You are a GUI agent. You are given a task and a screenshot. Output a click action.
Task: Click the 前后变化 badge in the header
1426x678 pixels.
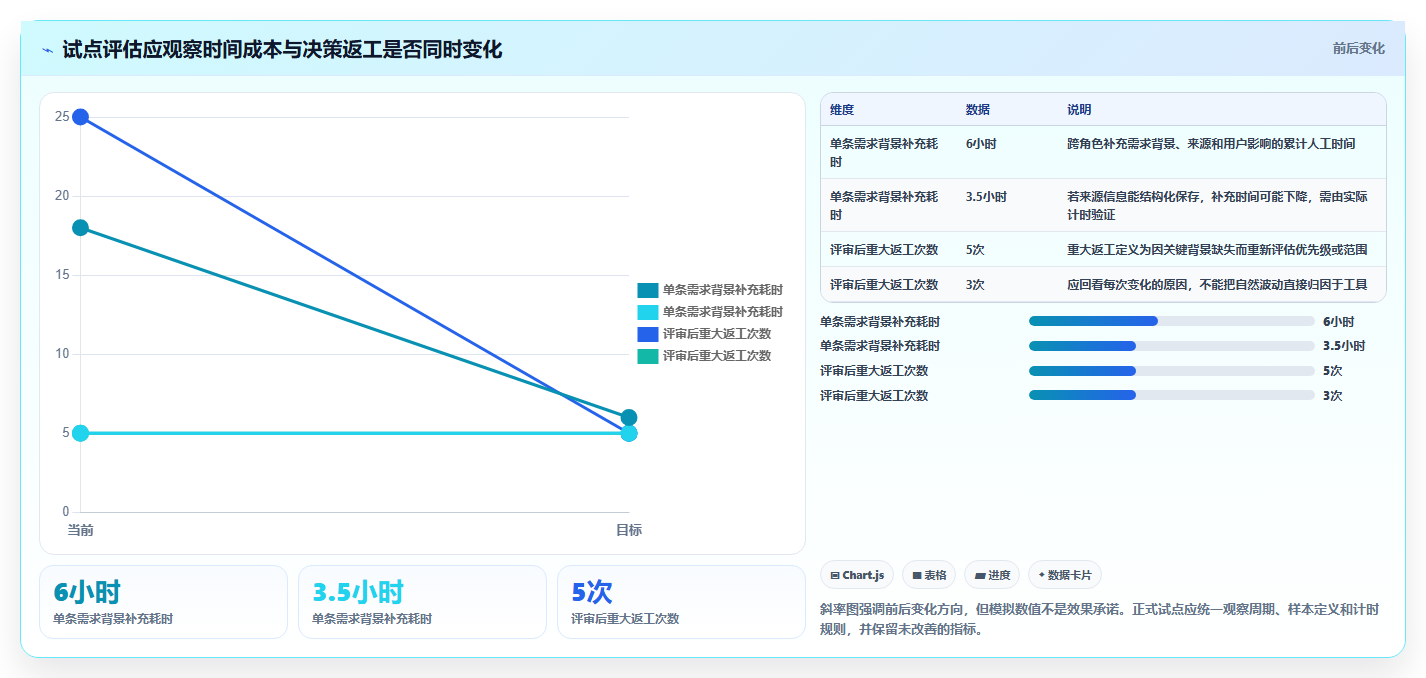1358,48
